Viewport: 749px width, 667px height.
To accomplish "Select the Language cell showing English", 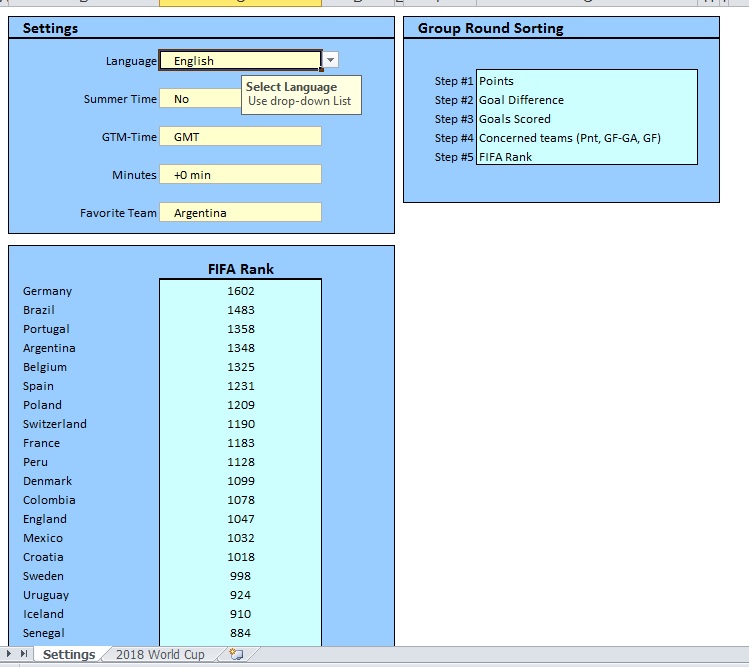I will (x=240, y=61).
